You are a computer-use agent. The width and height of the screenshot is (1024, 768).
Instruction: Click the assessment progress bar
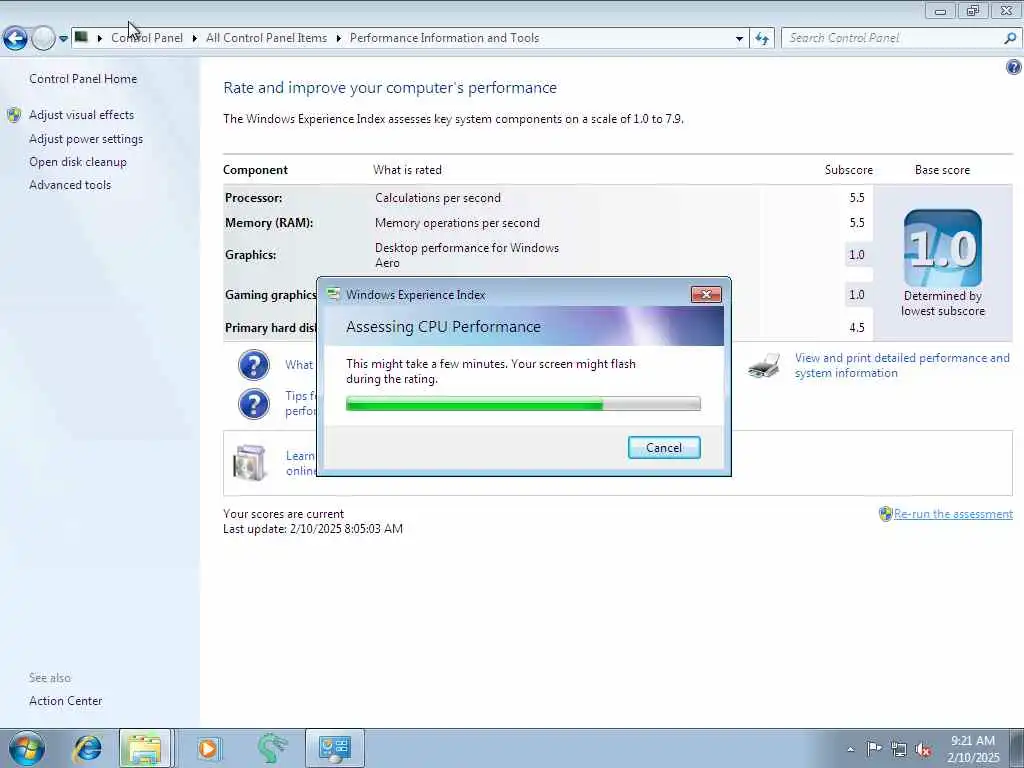tap(523, 404)
